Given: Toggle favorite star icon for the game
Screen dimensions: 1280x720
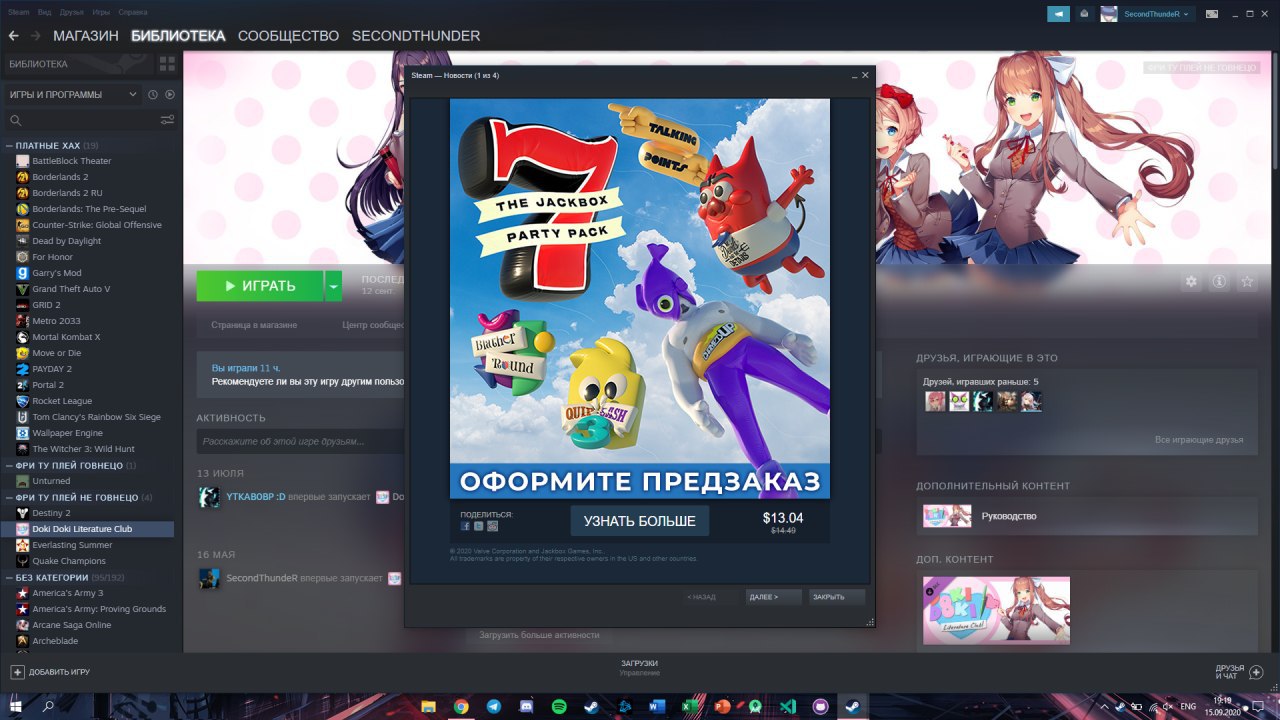Looking at the screenshot, I should (1247, 282).
